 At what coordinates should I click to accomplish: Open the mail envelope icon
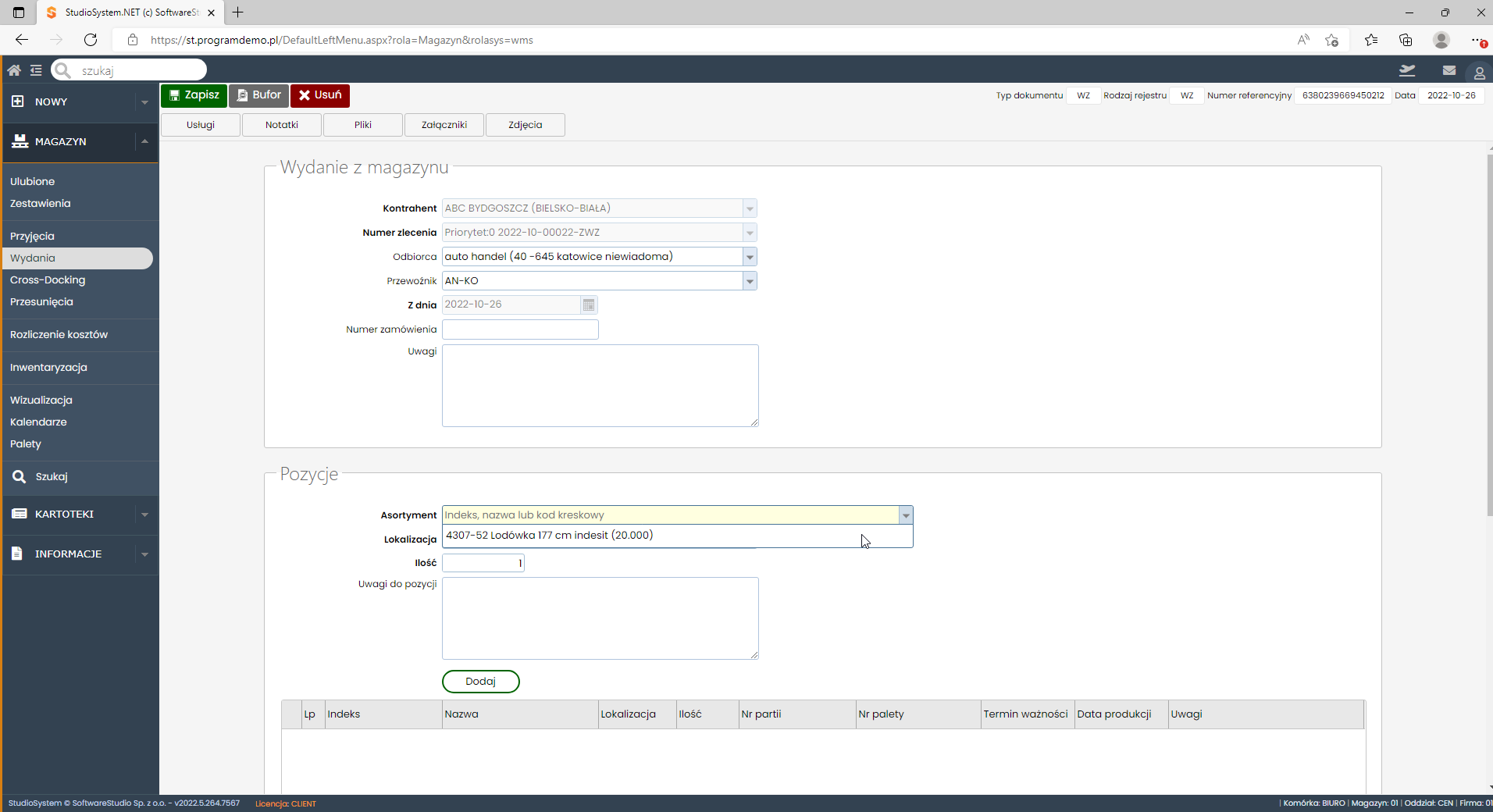1449,70
